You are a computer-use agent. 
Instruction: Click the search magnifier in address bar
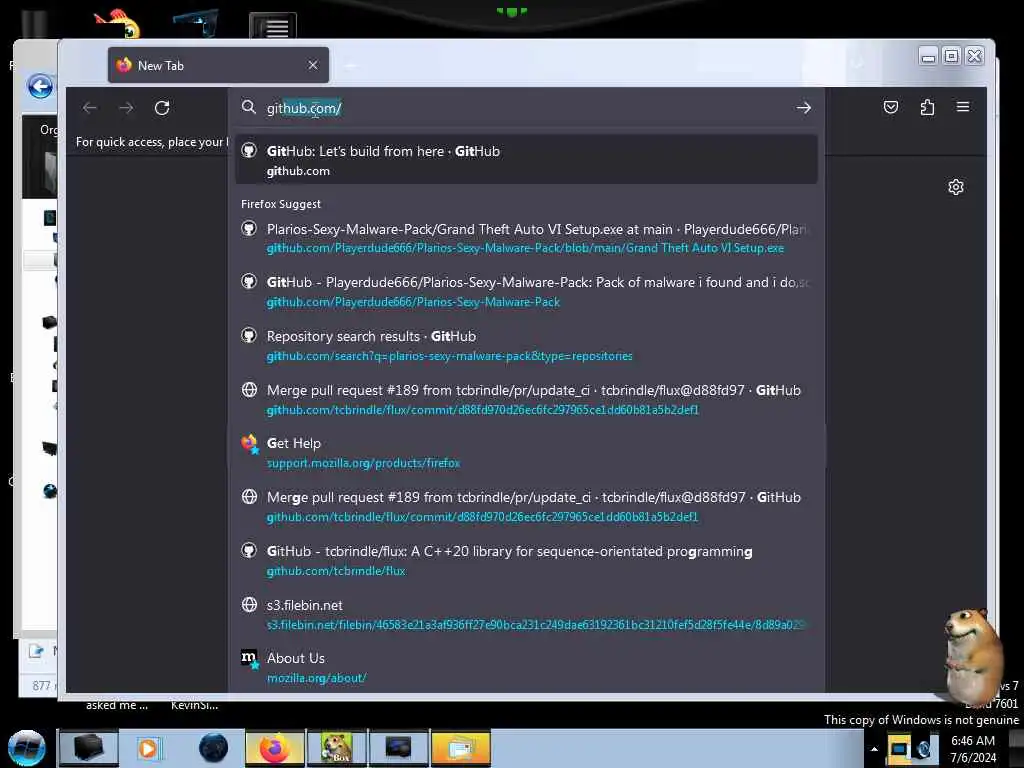click(249, 107)
